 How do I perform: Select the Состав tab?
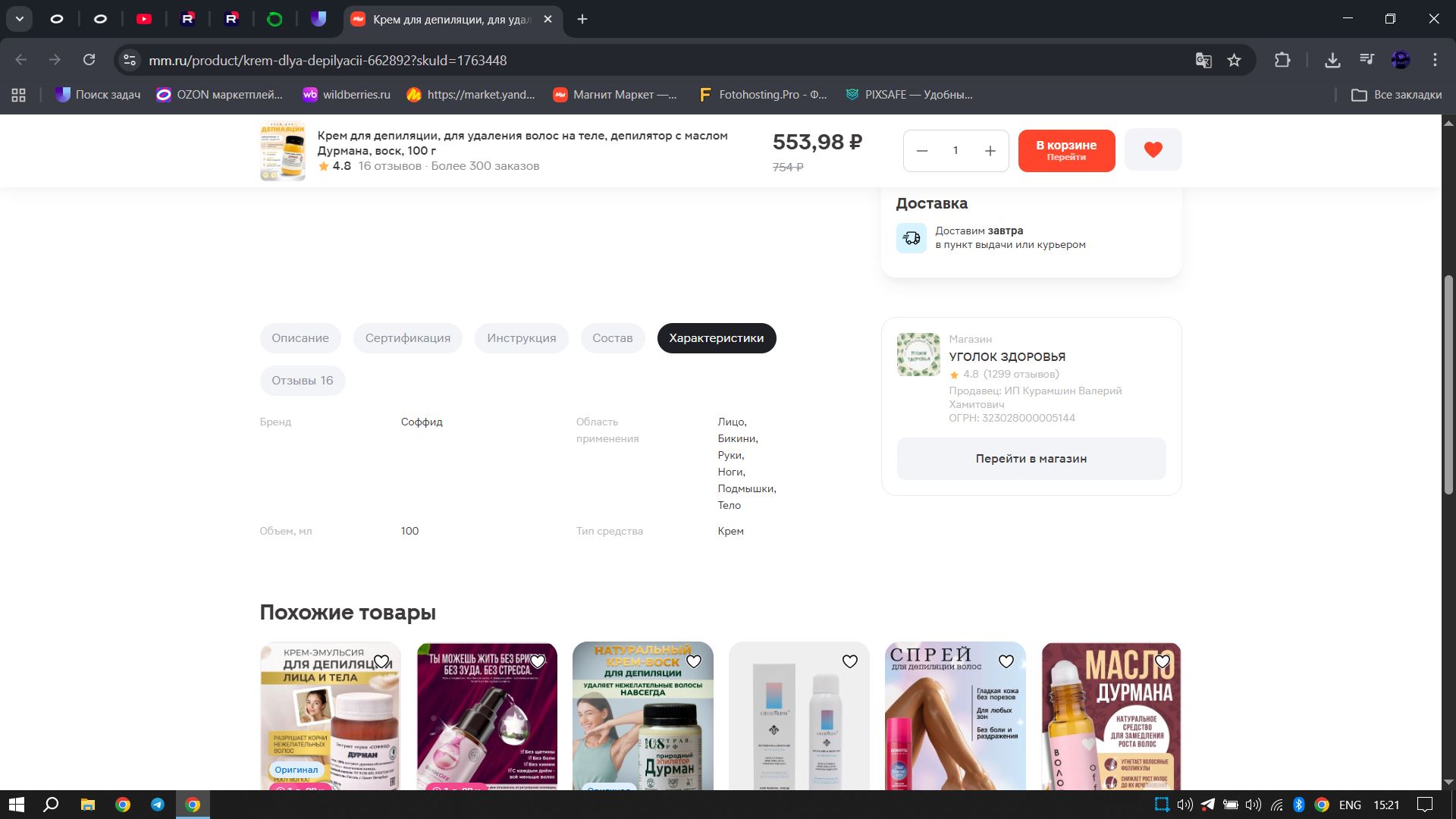tap(612, 338)
